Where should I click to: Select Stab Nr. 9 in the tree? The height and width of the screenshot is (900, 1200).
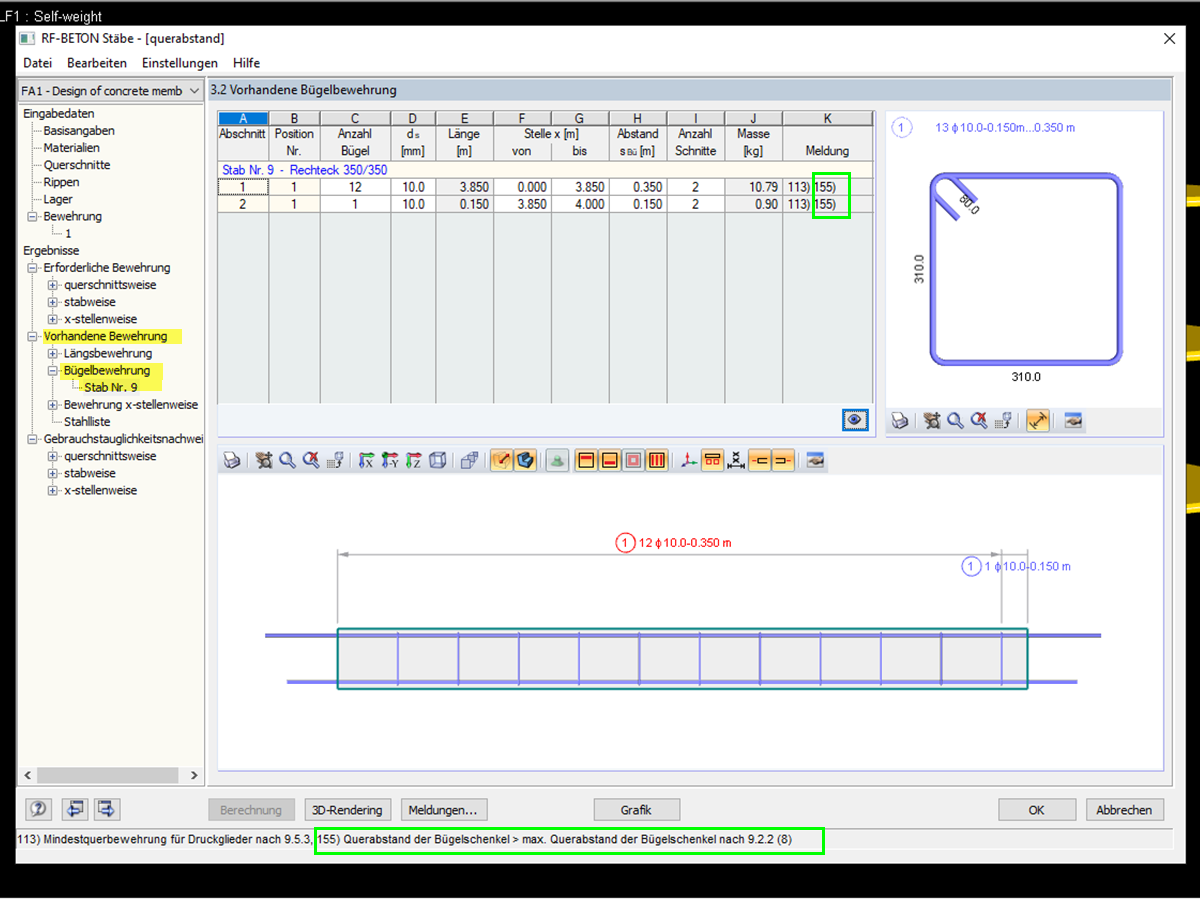tap(111, 387)
